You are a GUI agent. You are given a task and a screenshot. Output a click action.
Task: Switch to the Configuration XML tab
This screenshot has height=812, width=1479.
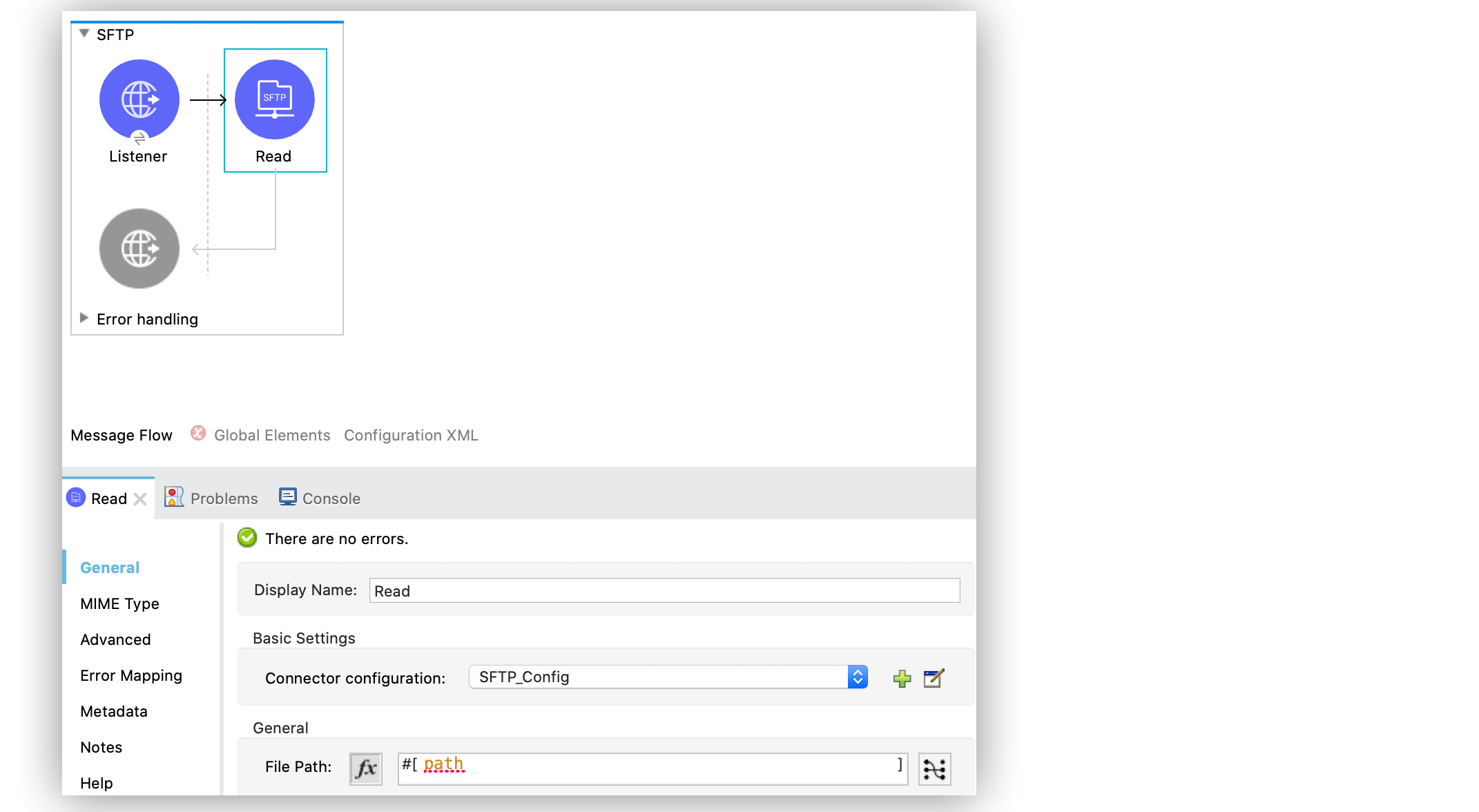coord(411,435)
